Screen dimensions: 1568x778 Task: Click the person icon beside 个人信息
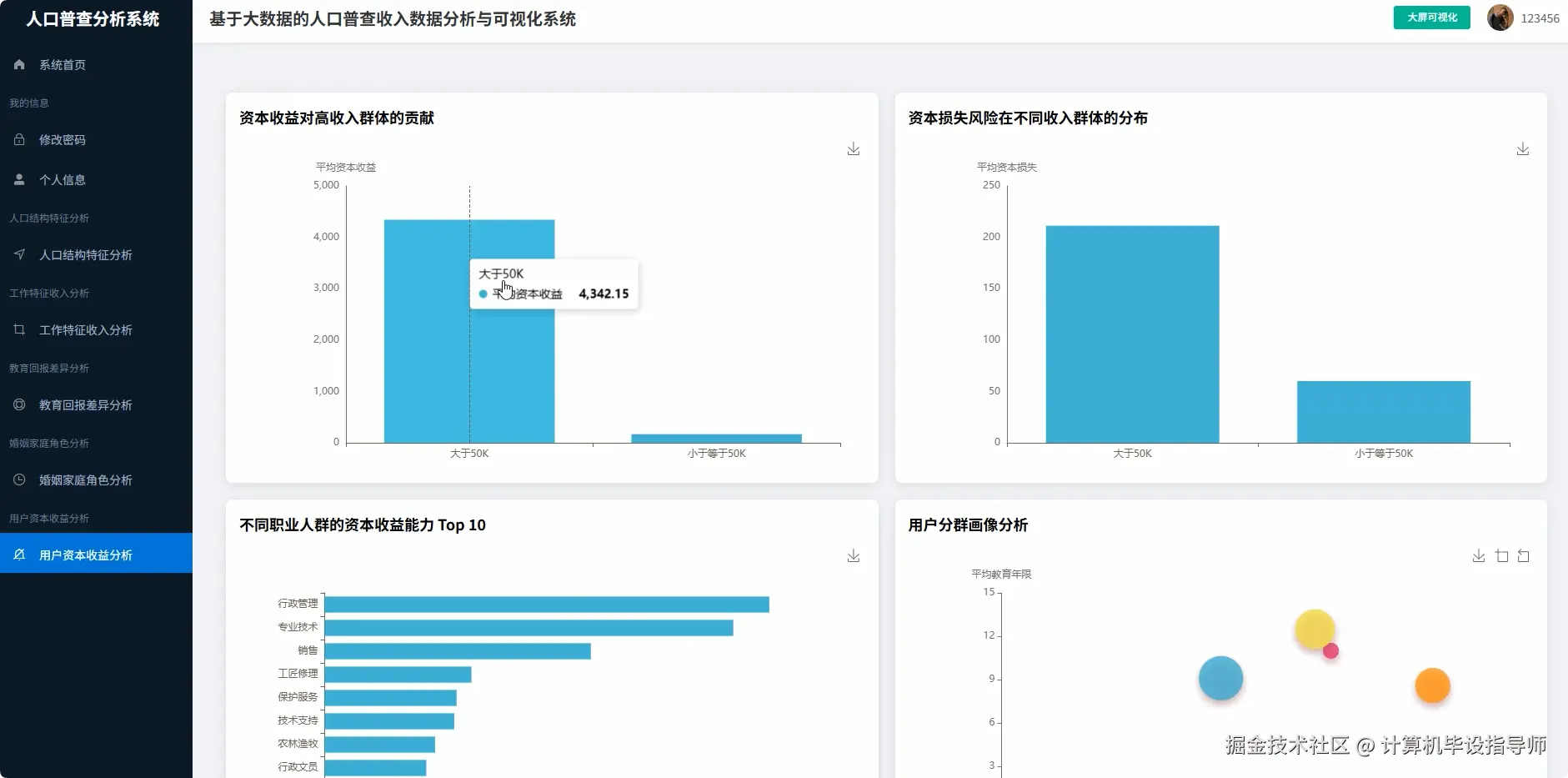pos(18,179)
